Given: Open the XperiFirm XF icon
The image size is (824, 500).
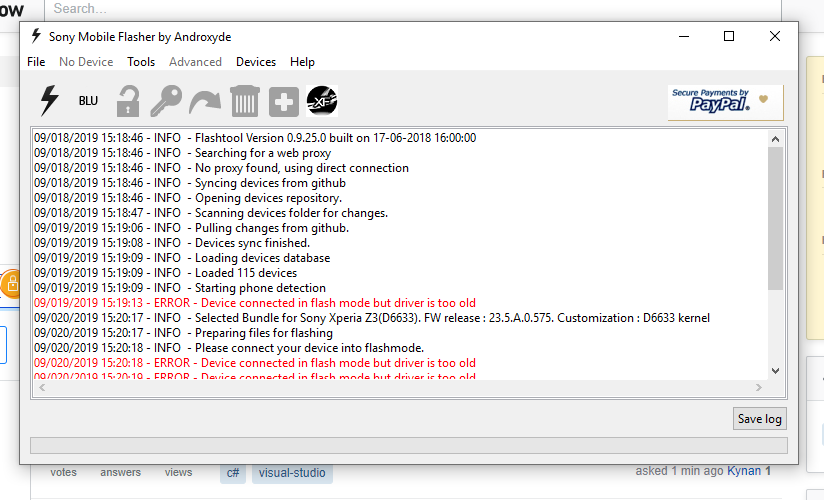Looking at the screenshot, I should 322,100.
